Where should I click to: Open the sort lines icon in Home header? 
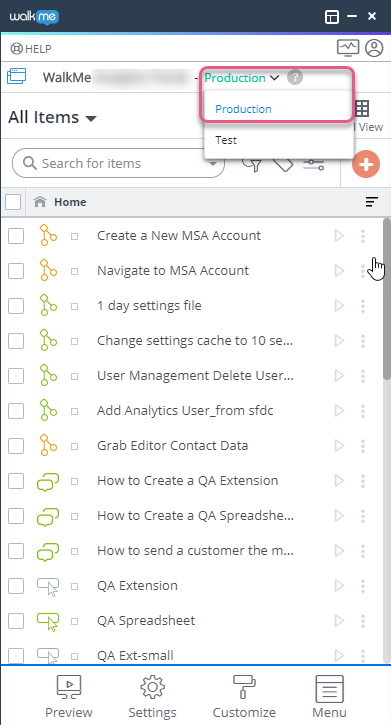372,202
